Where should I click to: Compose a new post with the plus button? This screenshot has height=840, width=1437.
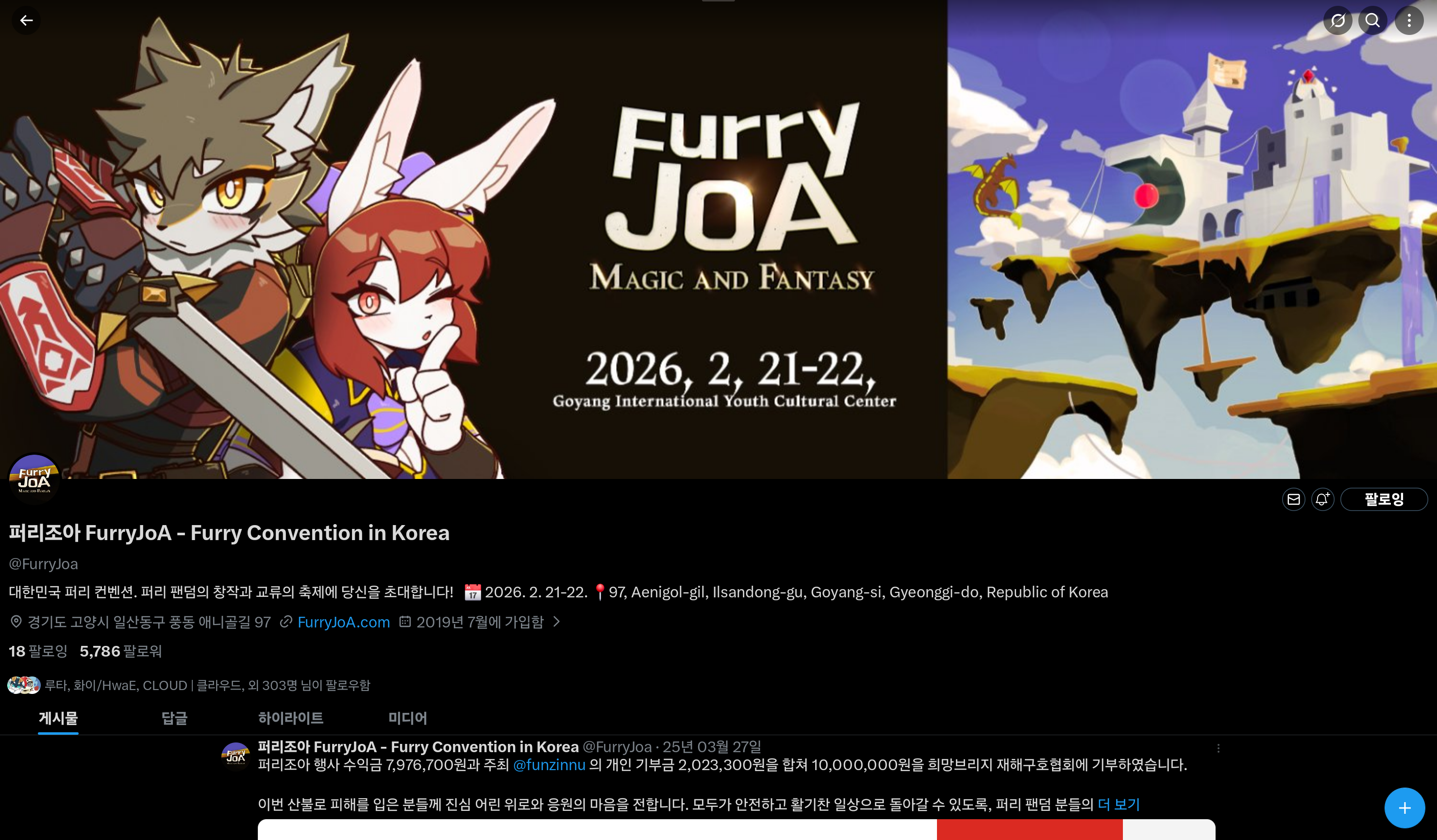[1404, 807]
